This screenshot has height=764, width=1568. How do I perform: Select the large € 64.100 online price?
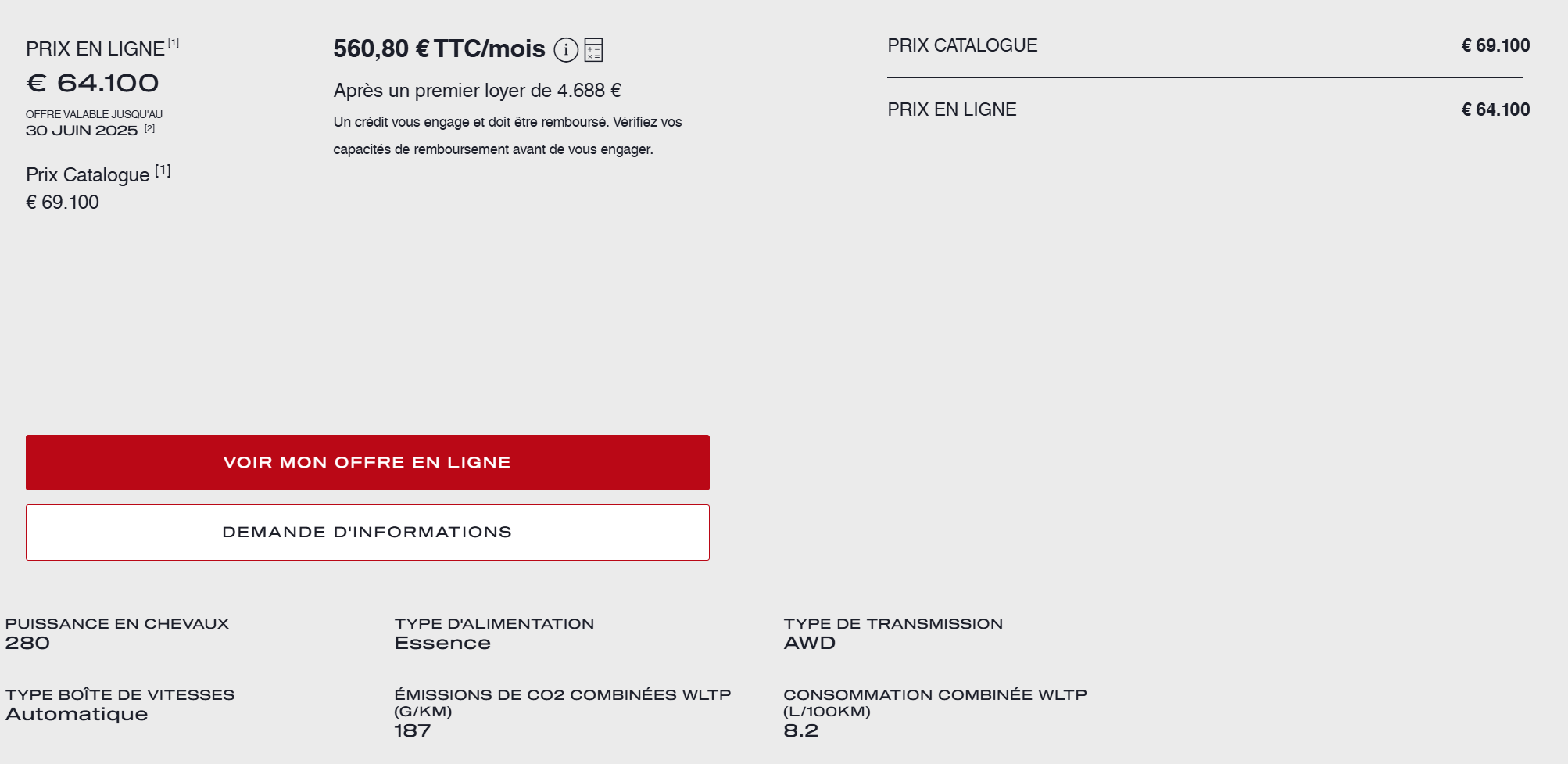pyautogui.click(x=92, y=83)
